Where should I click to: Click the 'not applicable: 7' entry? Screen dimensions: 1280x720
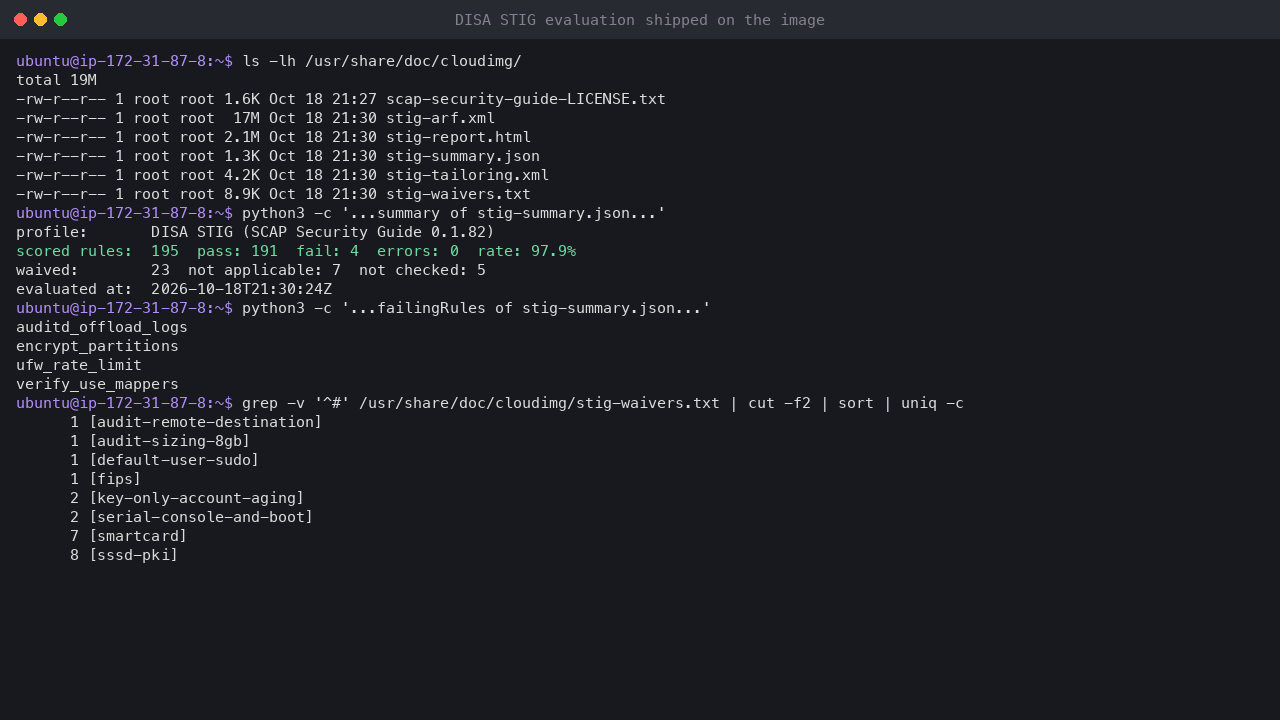click(x=265, y=270)
